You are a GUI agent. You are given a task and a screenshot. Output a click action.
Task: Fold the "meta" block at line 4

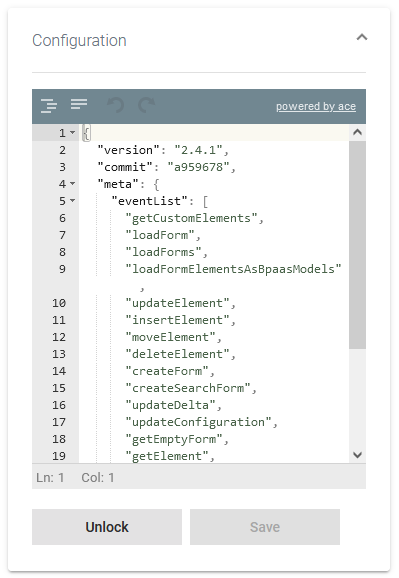click(x=73, y=184)
